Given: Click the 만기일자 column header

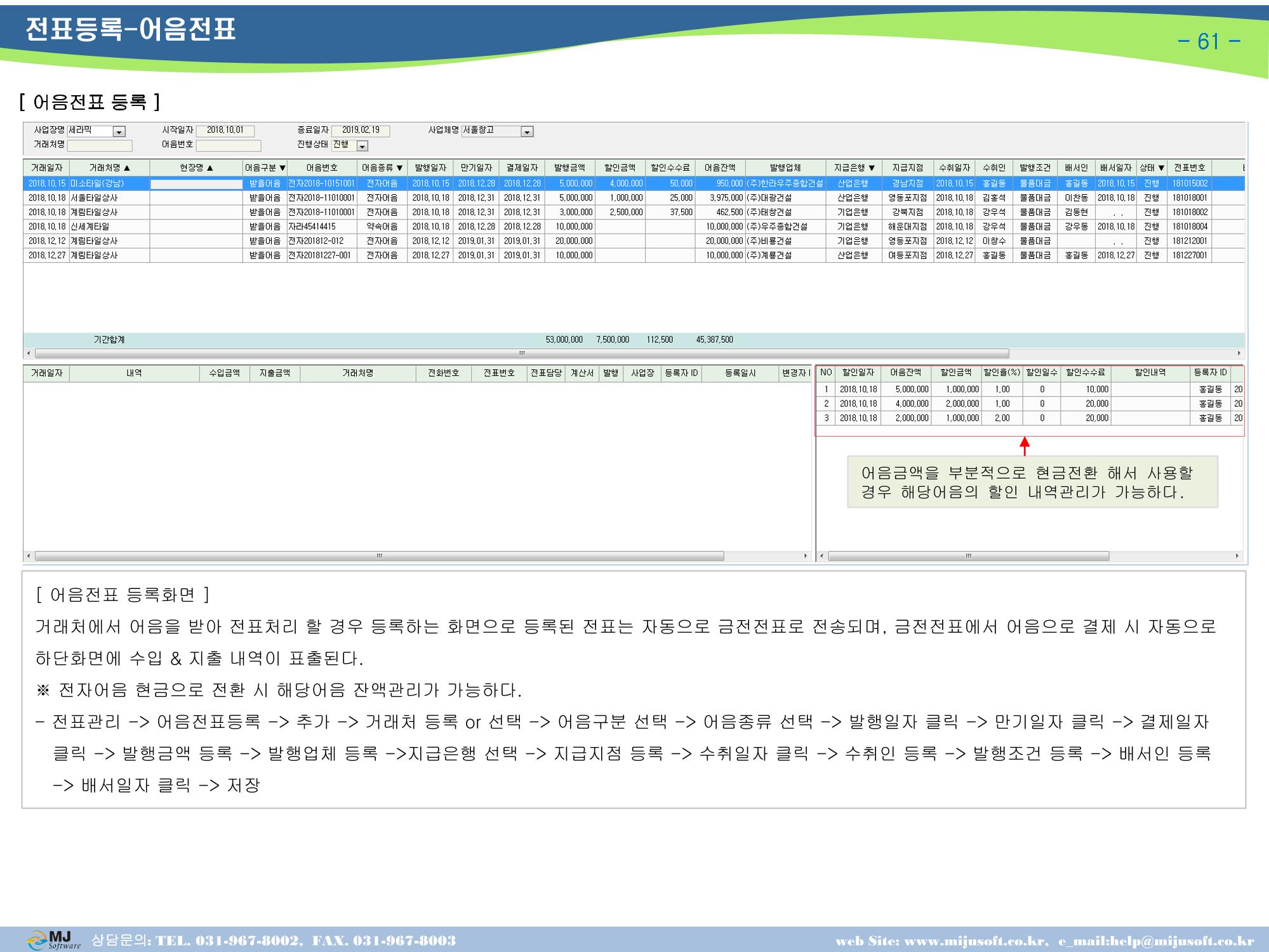Looking at the screenshot, I should pyautogui.click(x=476, y=168).
